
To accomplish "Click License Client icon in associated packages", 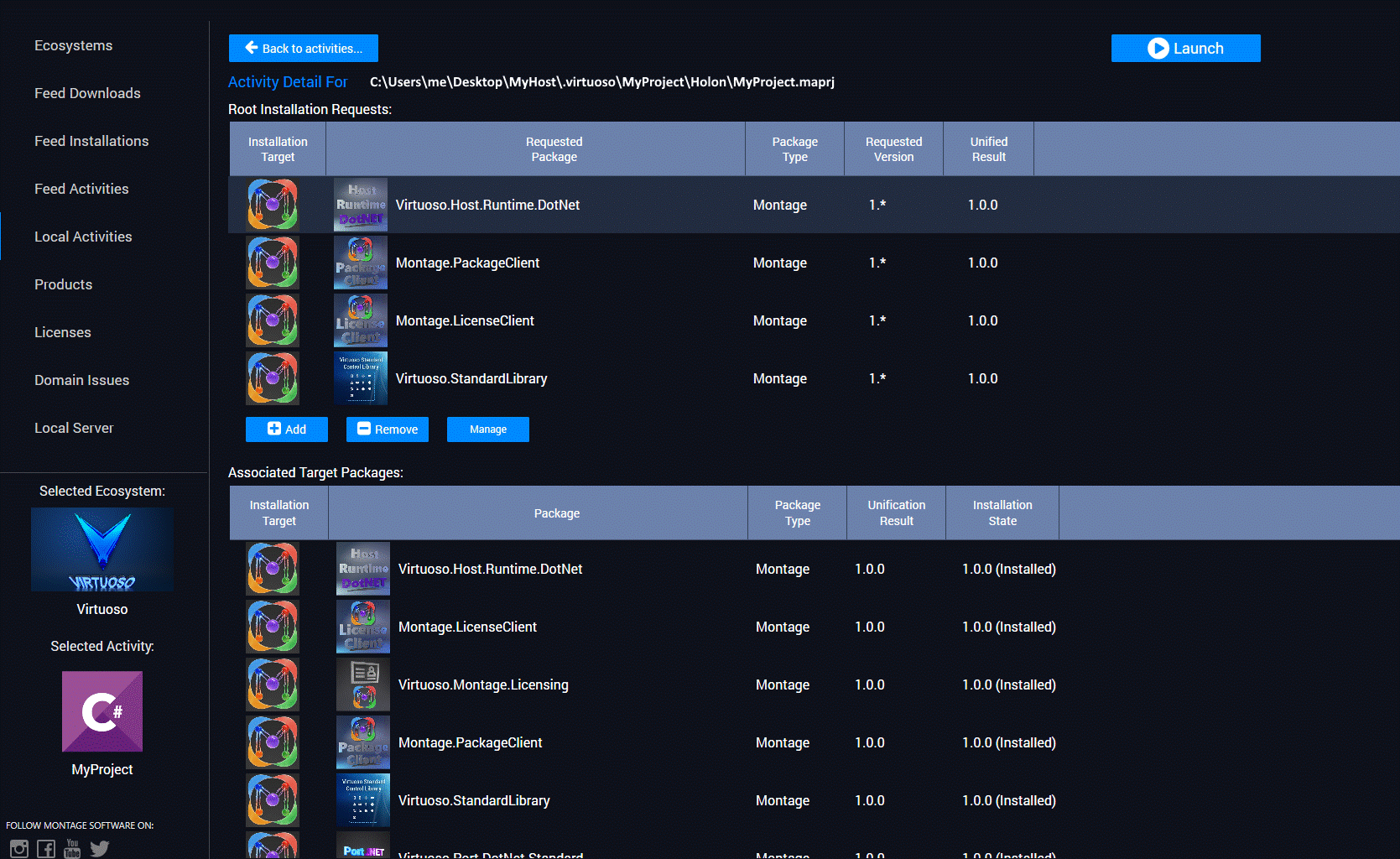I will point(363,627).
